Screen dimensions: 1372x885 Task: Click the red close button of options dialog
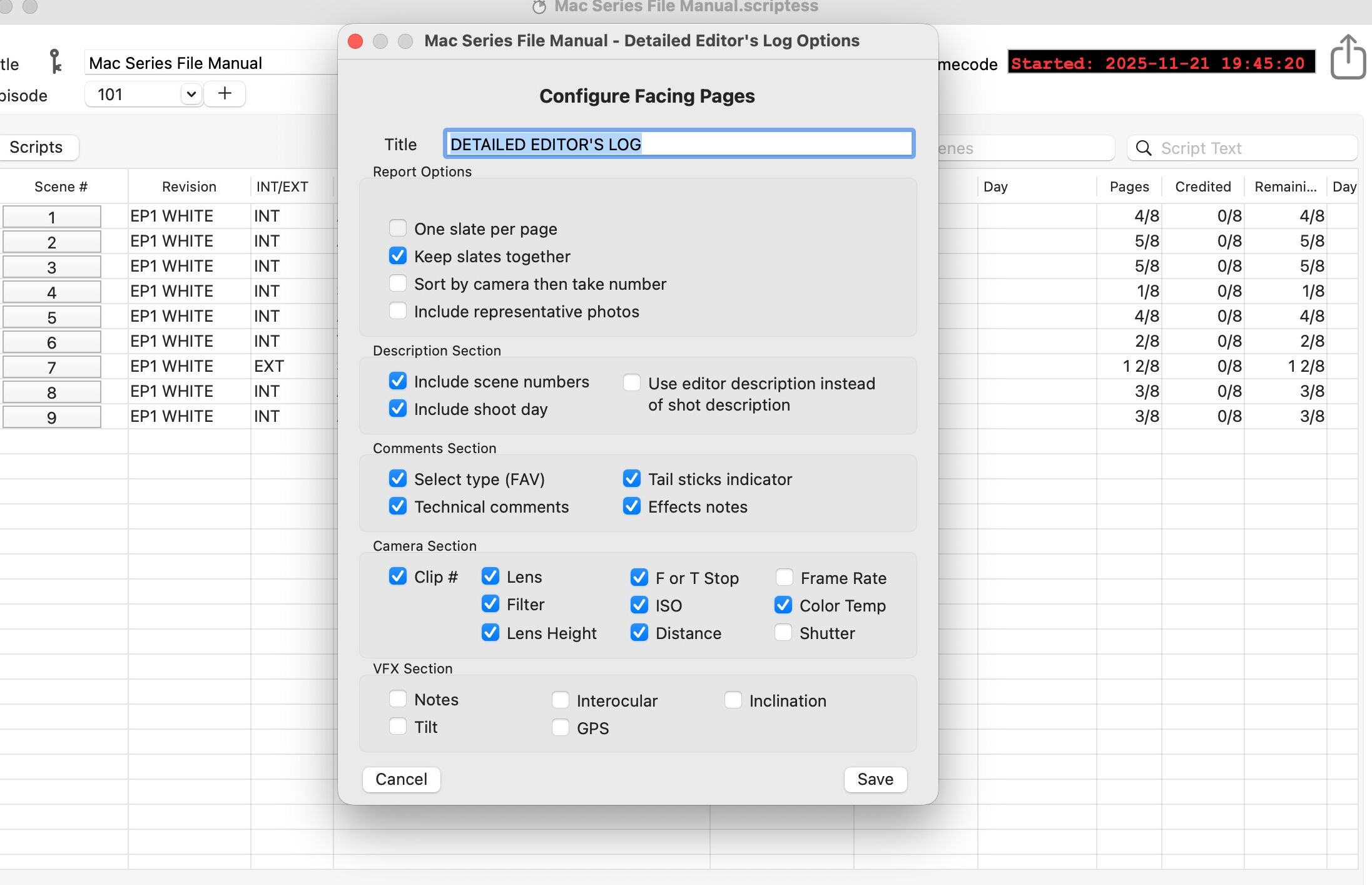pyautogui.click(x=355, y=41)
